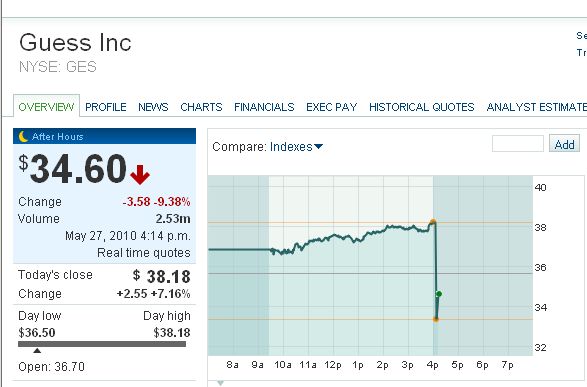
Task: Click the orange low marker near 34
Action: [436, 319]
